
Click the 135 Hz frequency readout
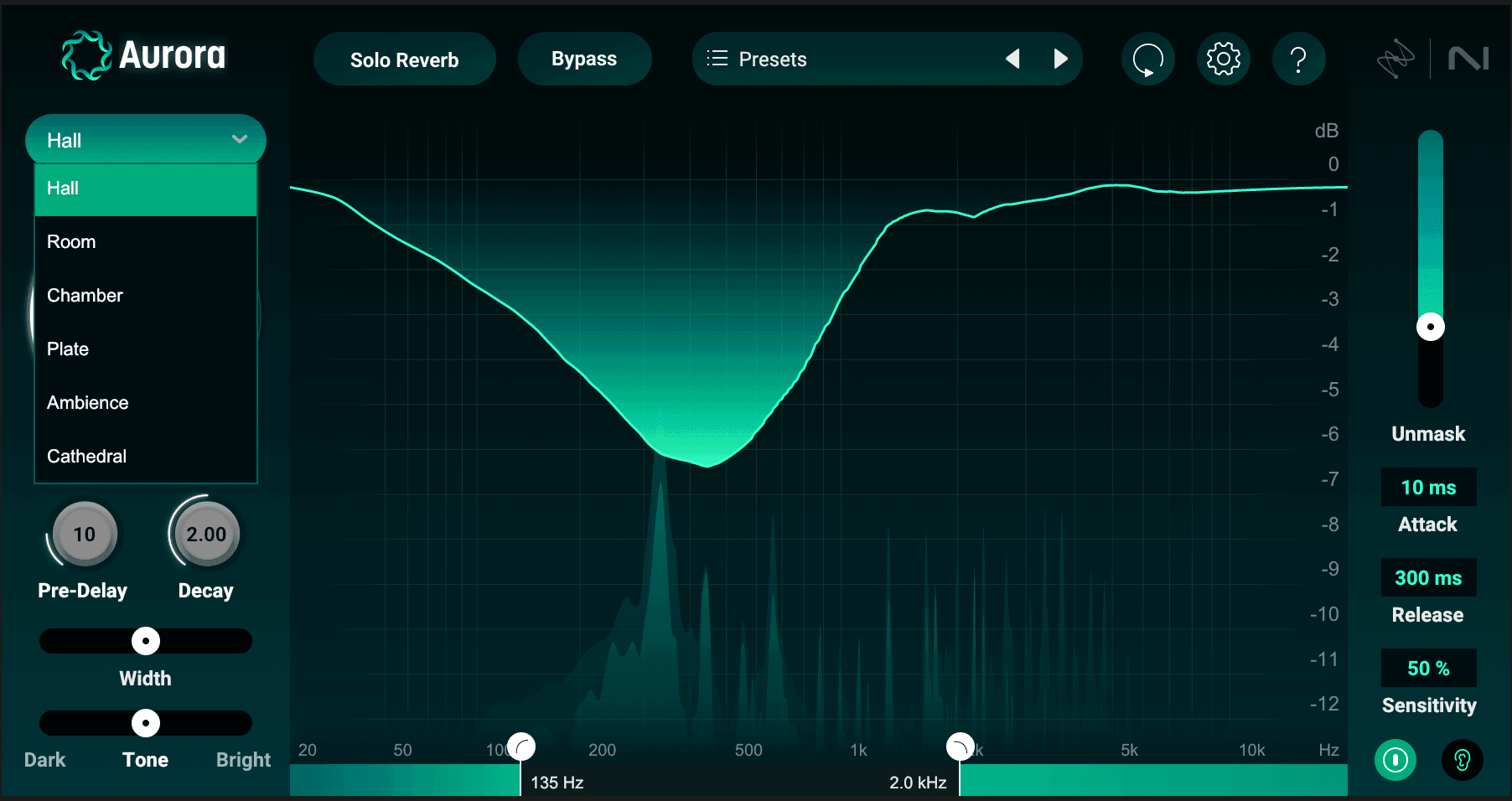coord(557,783)
